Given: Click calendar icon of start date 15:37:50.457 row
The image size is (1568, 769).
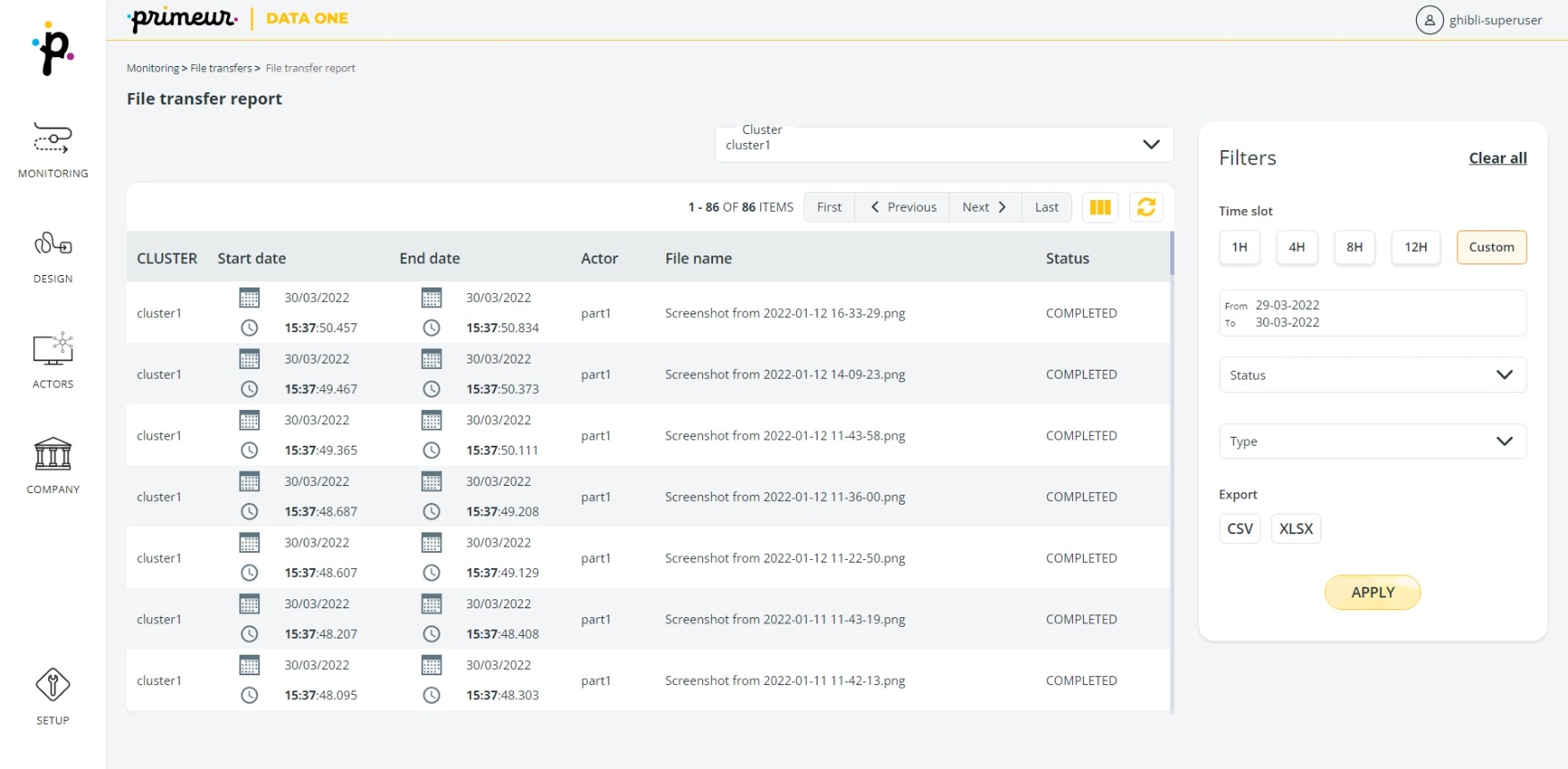Looking at the screenshot, I should point(249,297).
